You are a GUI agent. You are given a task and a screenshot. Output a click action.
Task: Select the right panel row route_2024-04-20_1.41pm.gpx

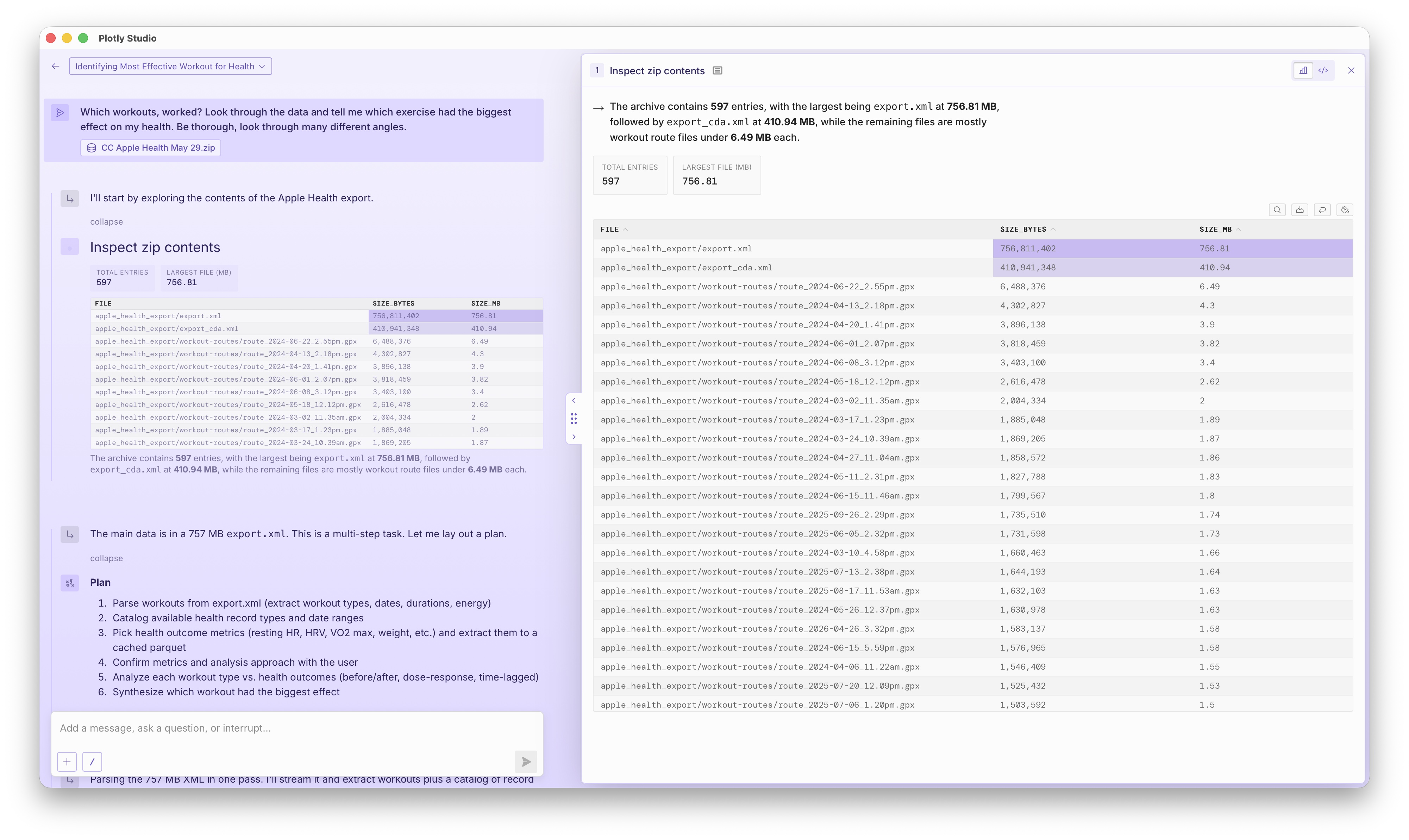(x=972, y=325)
